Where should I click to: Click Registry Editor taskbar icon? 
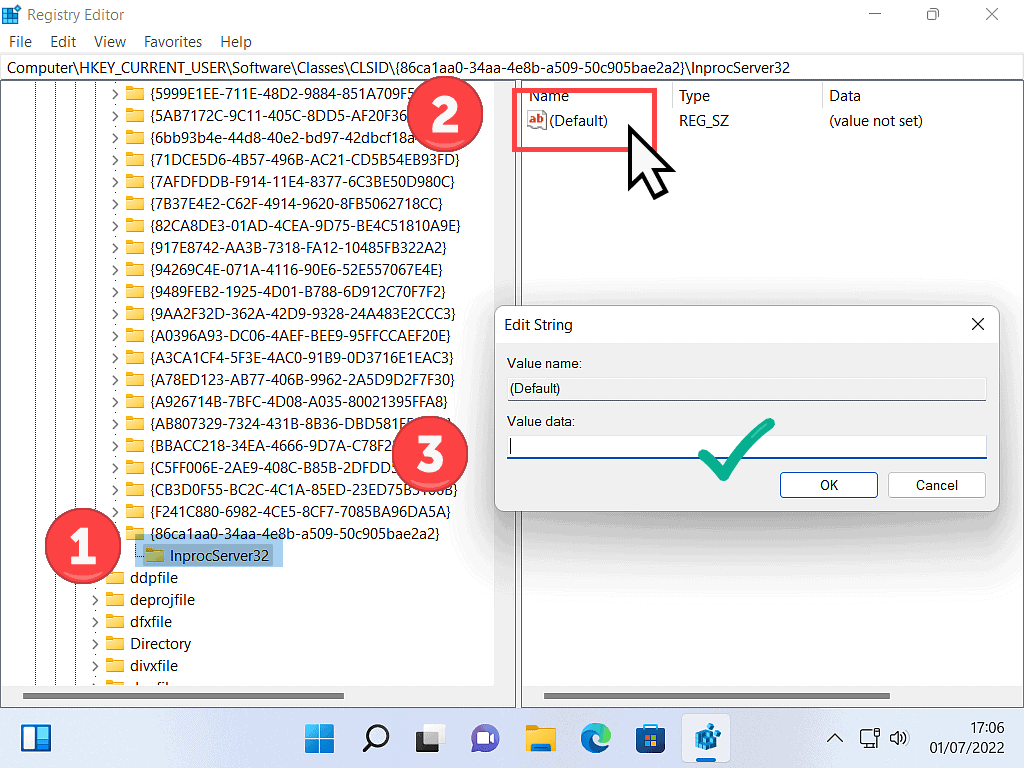click(706, 739)
